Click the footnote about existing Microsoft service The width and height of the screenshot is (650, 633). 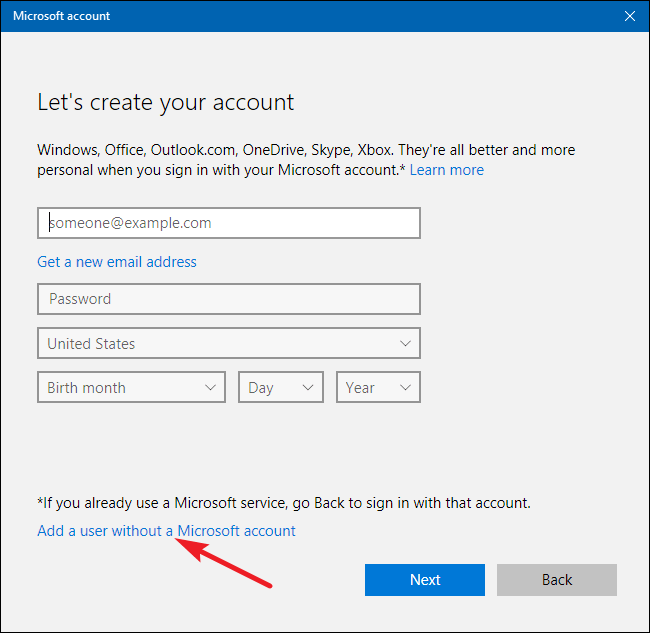(x=284, y=503)
